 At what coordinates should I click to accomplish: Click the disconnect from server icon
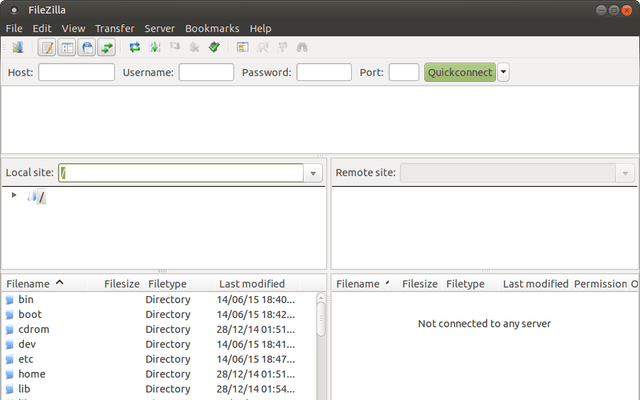pyautogui.click(x=195, y=47)
